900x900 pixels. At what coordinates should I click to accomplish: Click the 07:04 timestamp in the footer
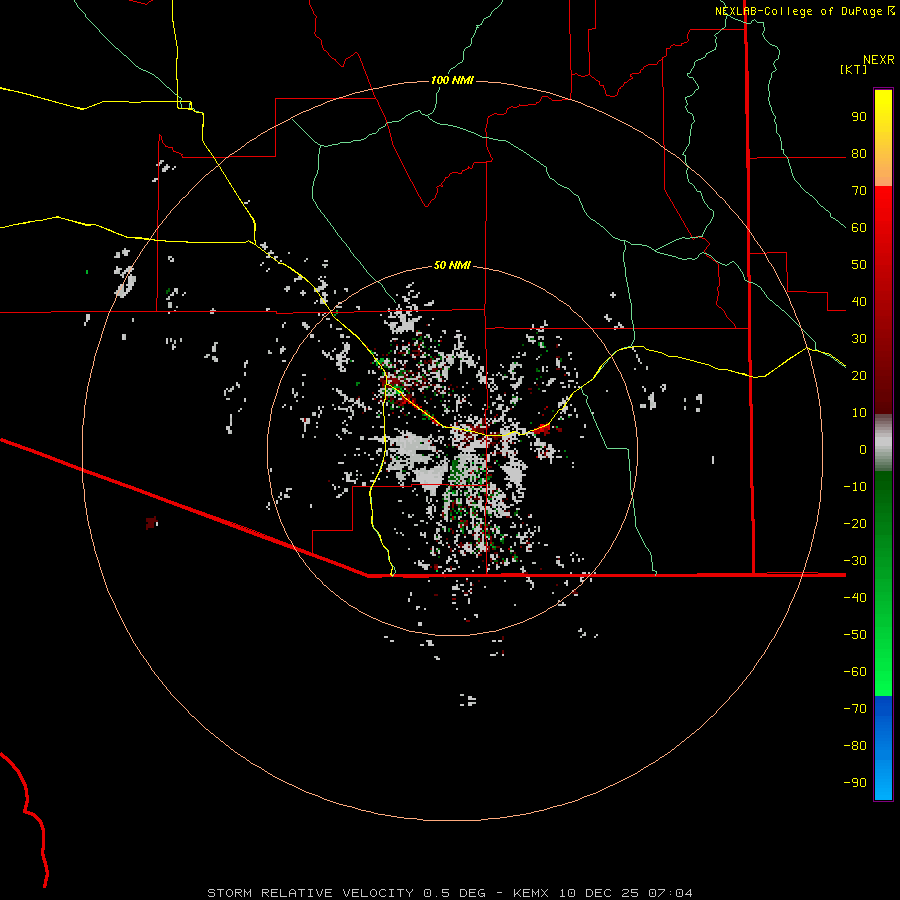pos(670,893)
